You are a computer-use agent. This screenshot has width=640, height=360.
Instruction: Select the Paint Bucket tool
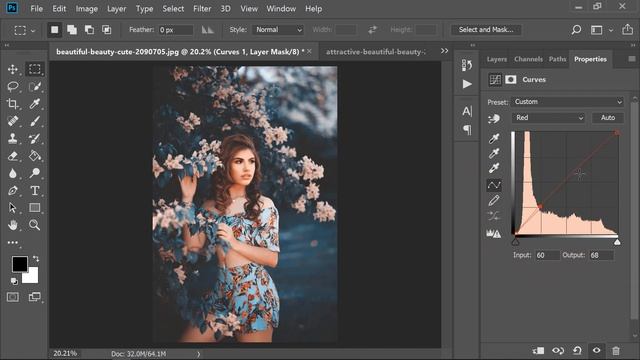pos(35,156)
